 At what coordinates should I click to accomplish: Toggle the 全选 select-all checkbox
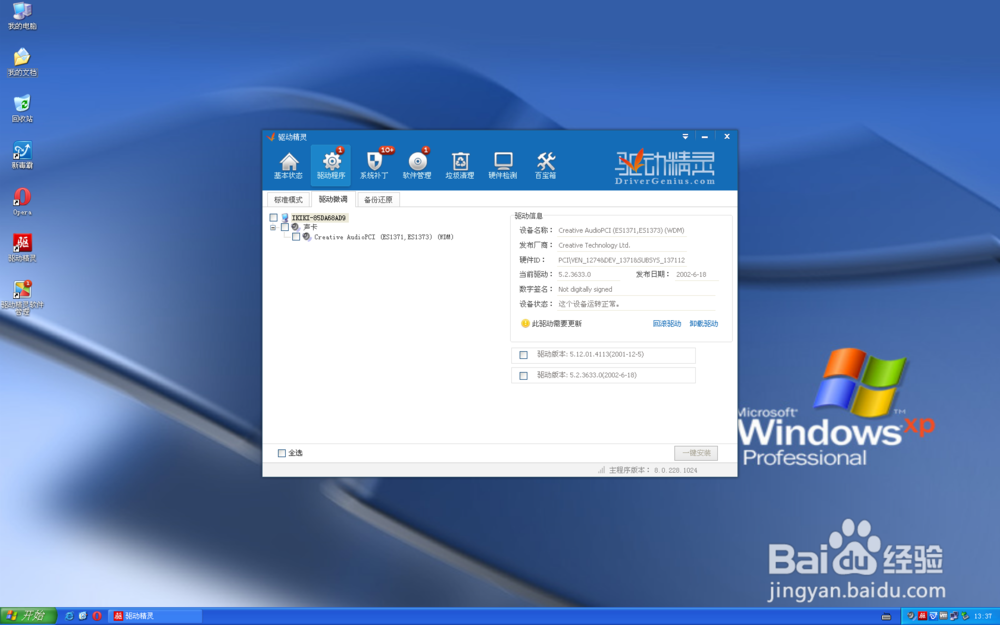coord(281,453)
